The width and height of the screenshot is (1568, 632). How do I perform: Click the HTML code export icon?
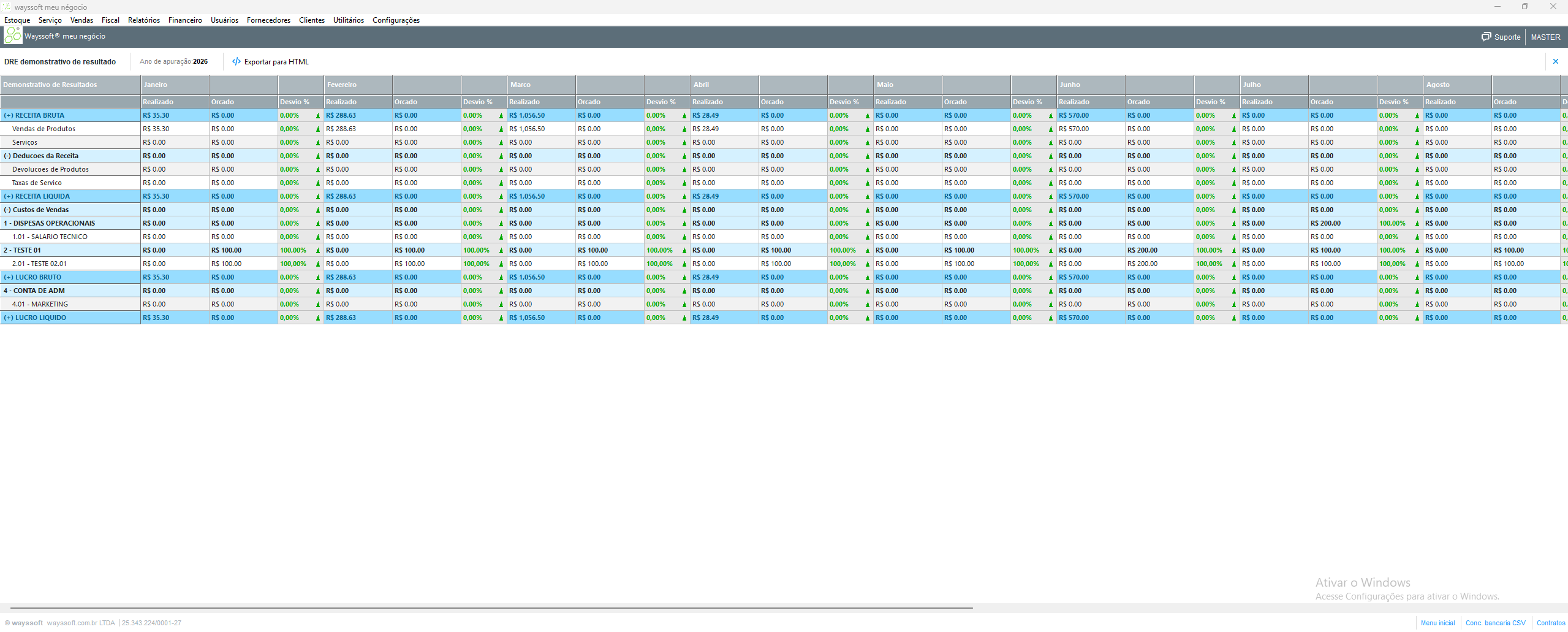[x=237, y=61]
